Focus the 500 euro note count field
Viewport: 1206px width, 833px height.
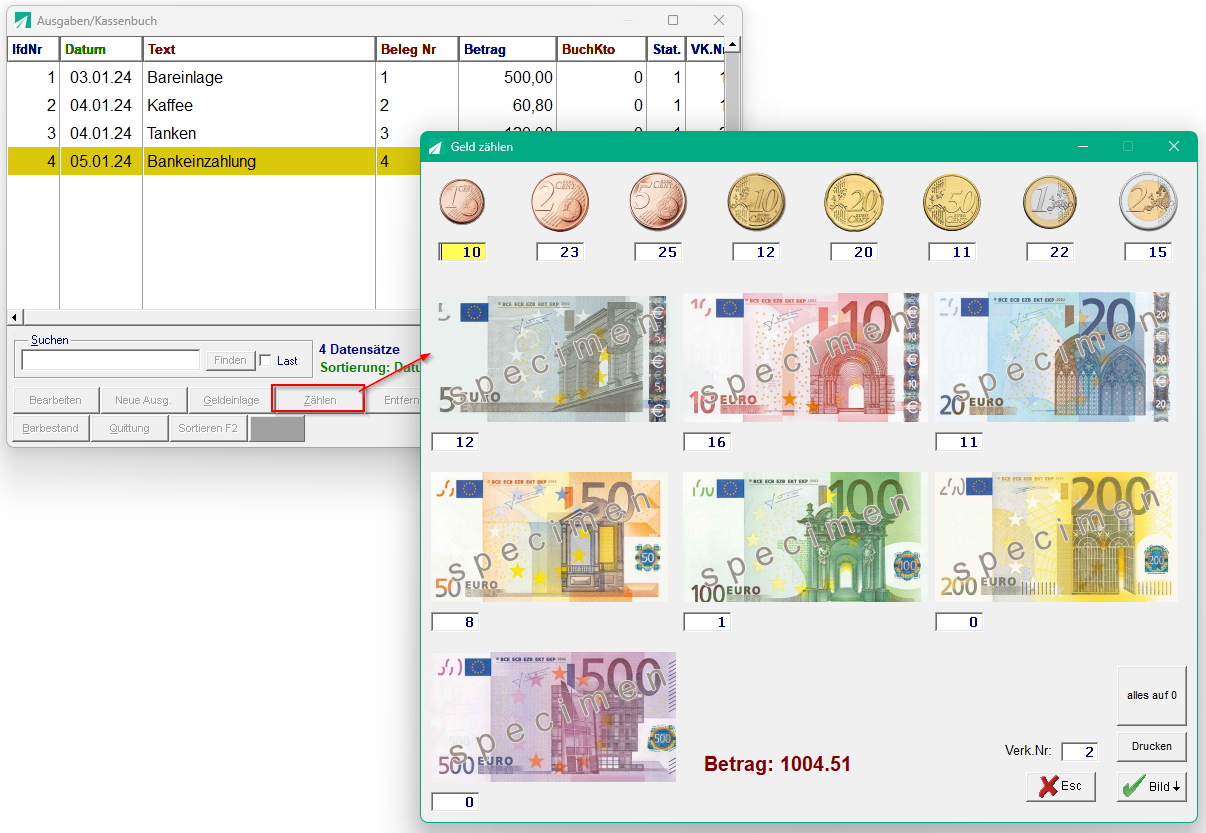[455, 802]
